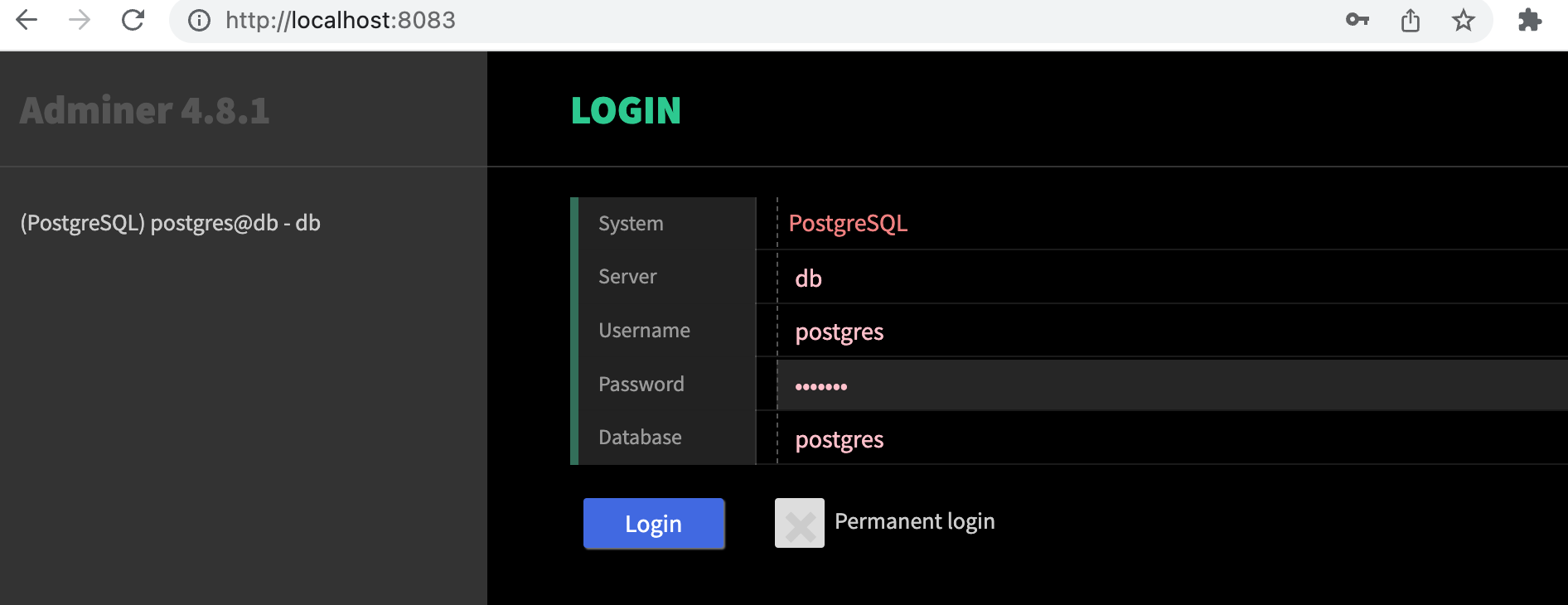Screen dimensions: 1568x605
Task: Click the Password label
Action: (641, 385)
